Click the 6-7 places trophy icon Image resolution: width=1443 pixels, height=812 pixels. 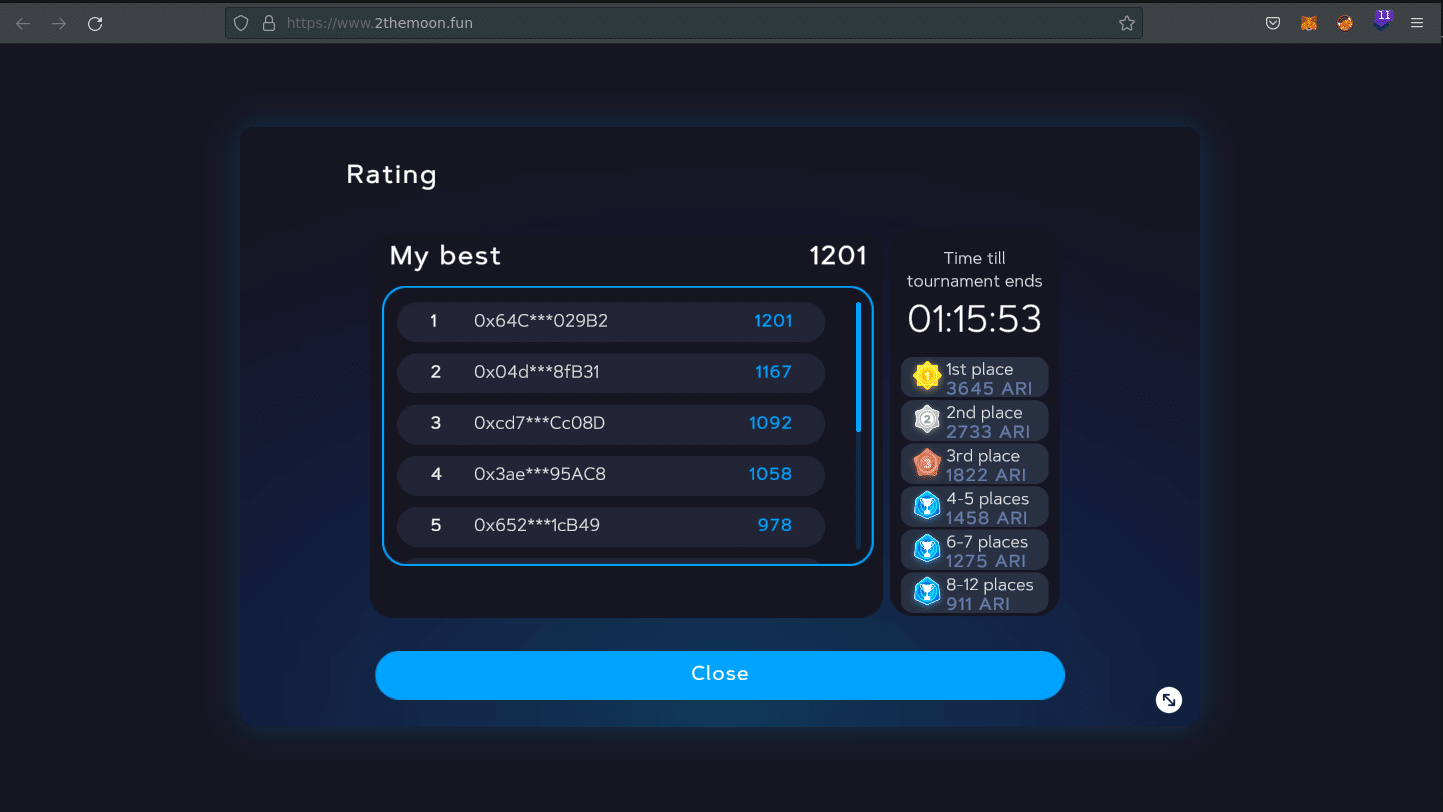927,549
